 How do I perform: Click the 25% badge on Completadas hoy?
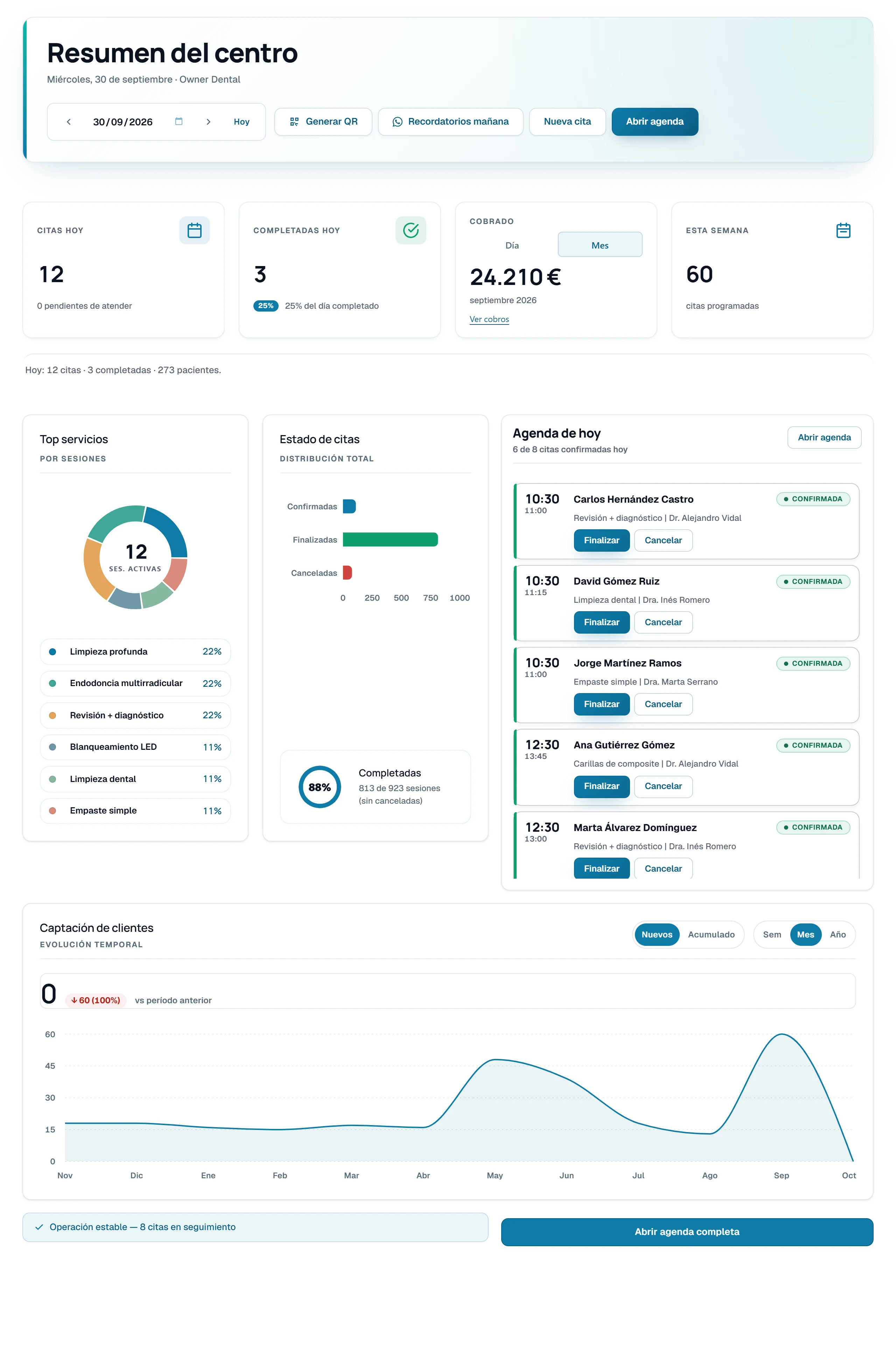click(x=266, y=306)
